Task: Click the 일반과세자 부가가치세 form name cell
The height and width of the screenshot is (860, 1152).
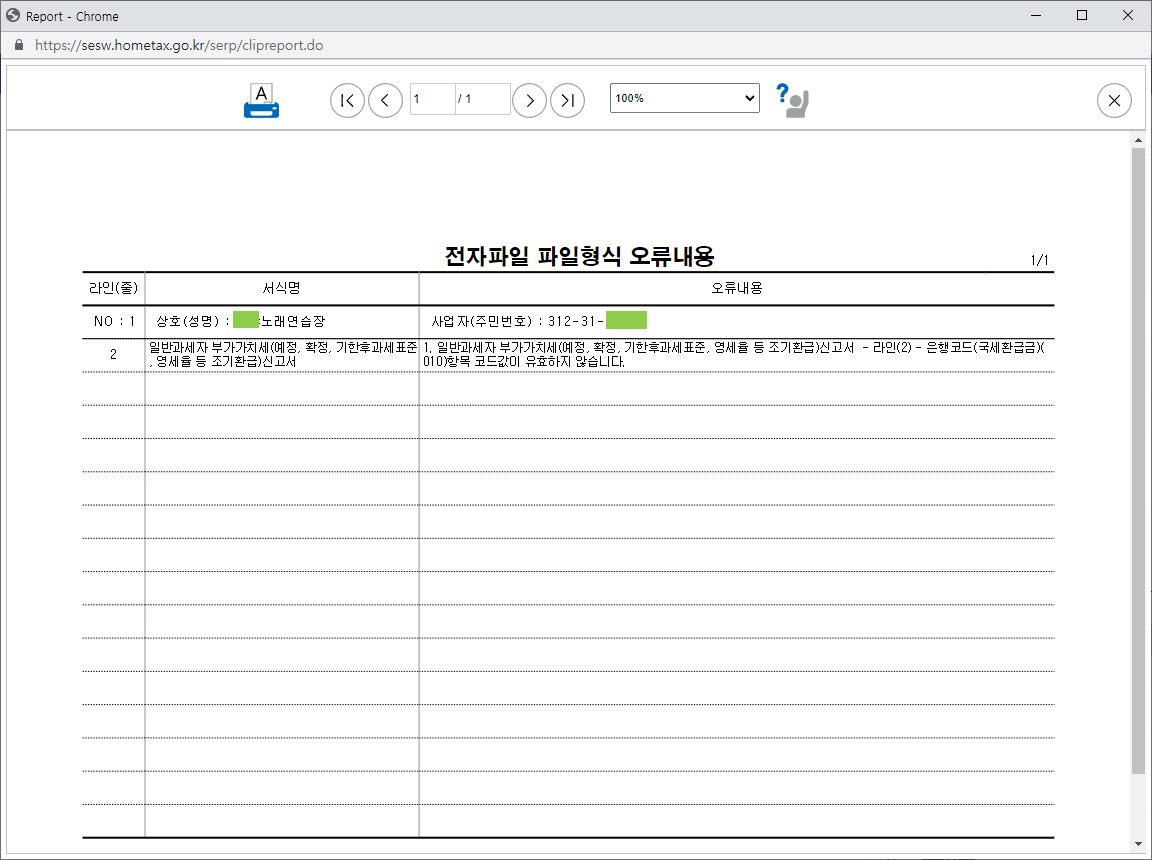Action: (283, 354)
